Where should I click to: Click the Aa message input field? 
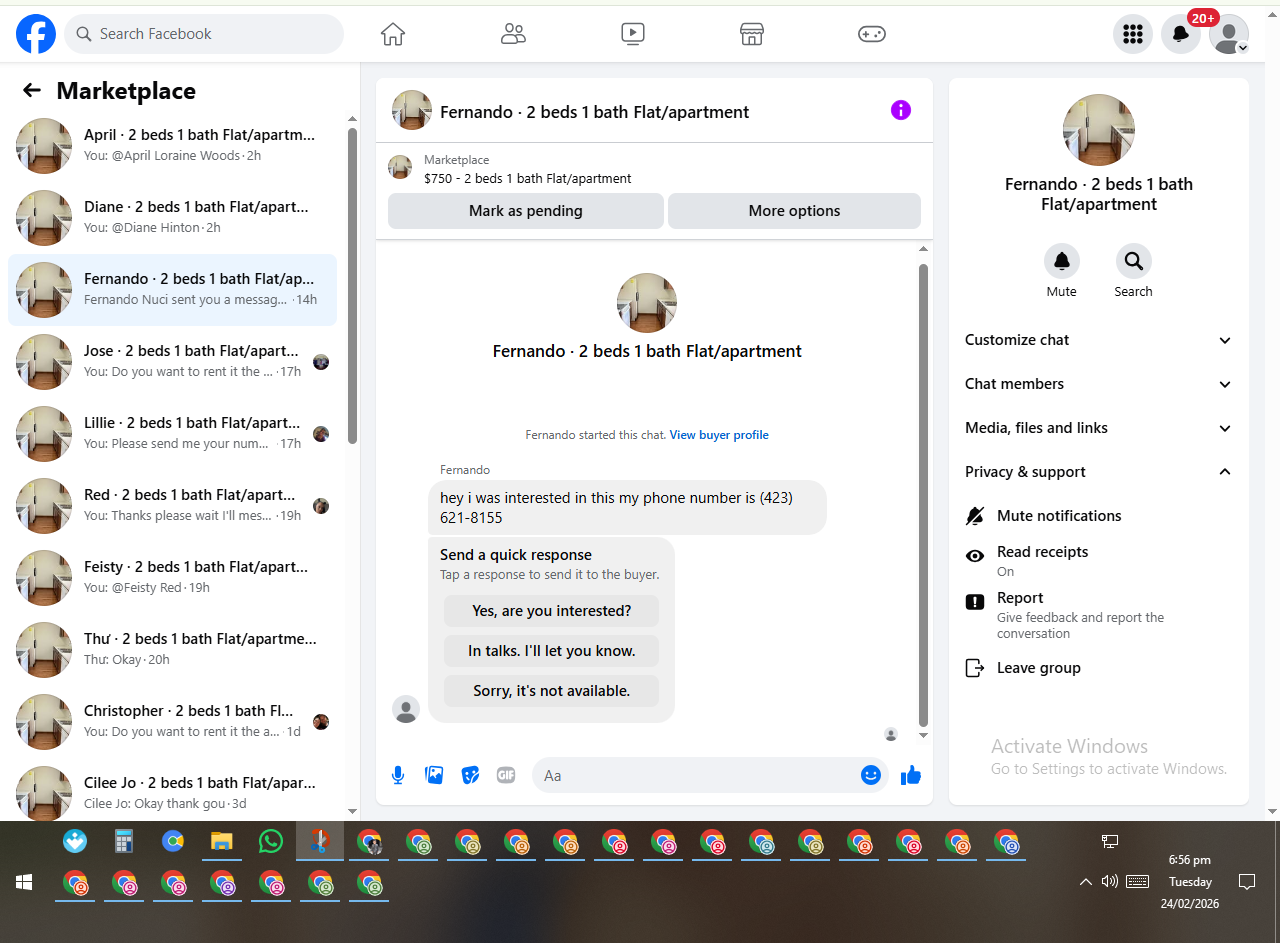696,775
